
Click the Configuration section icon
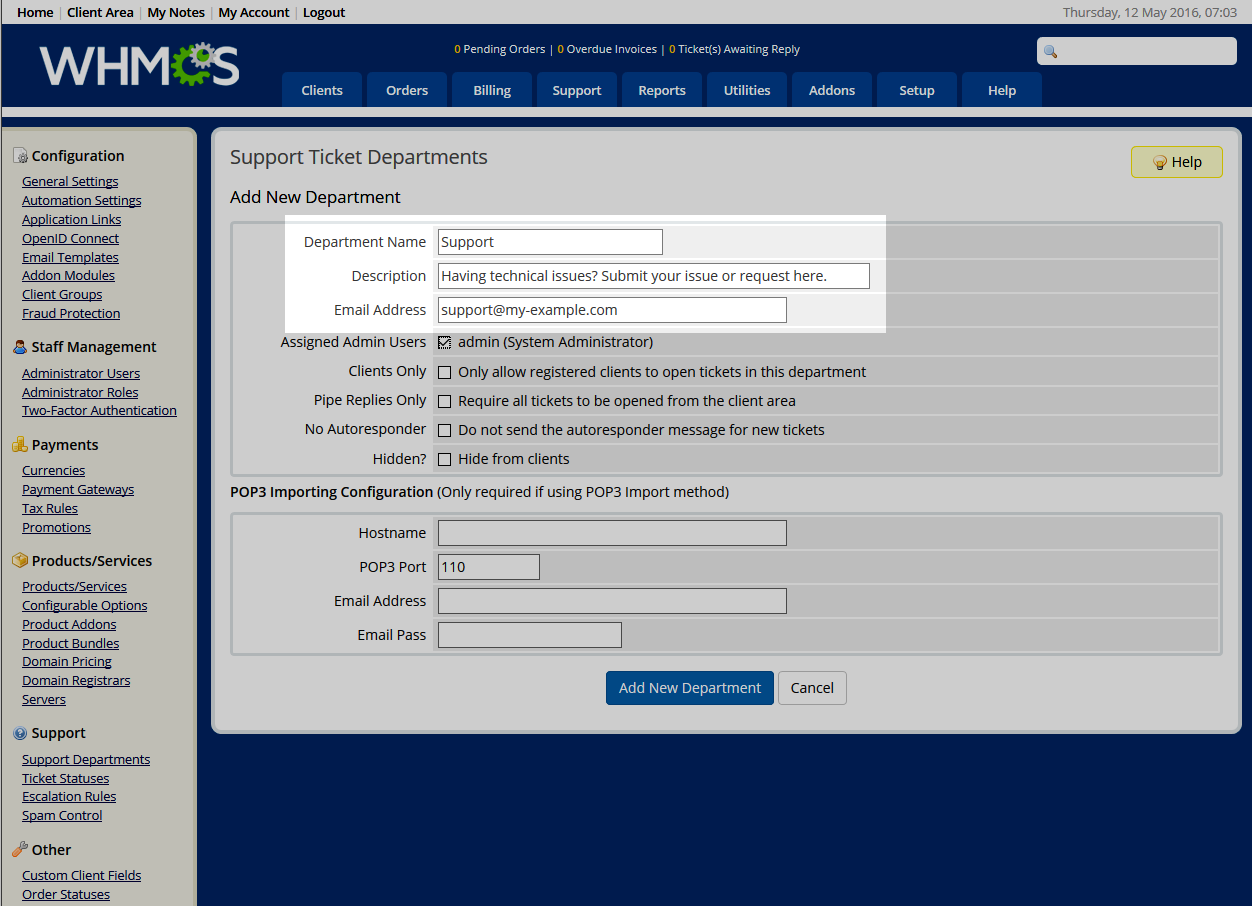pyautogui.click(x=20, y=156)
